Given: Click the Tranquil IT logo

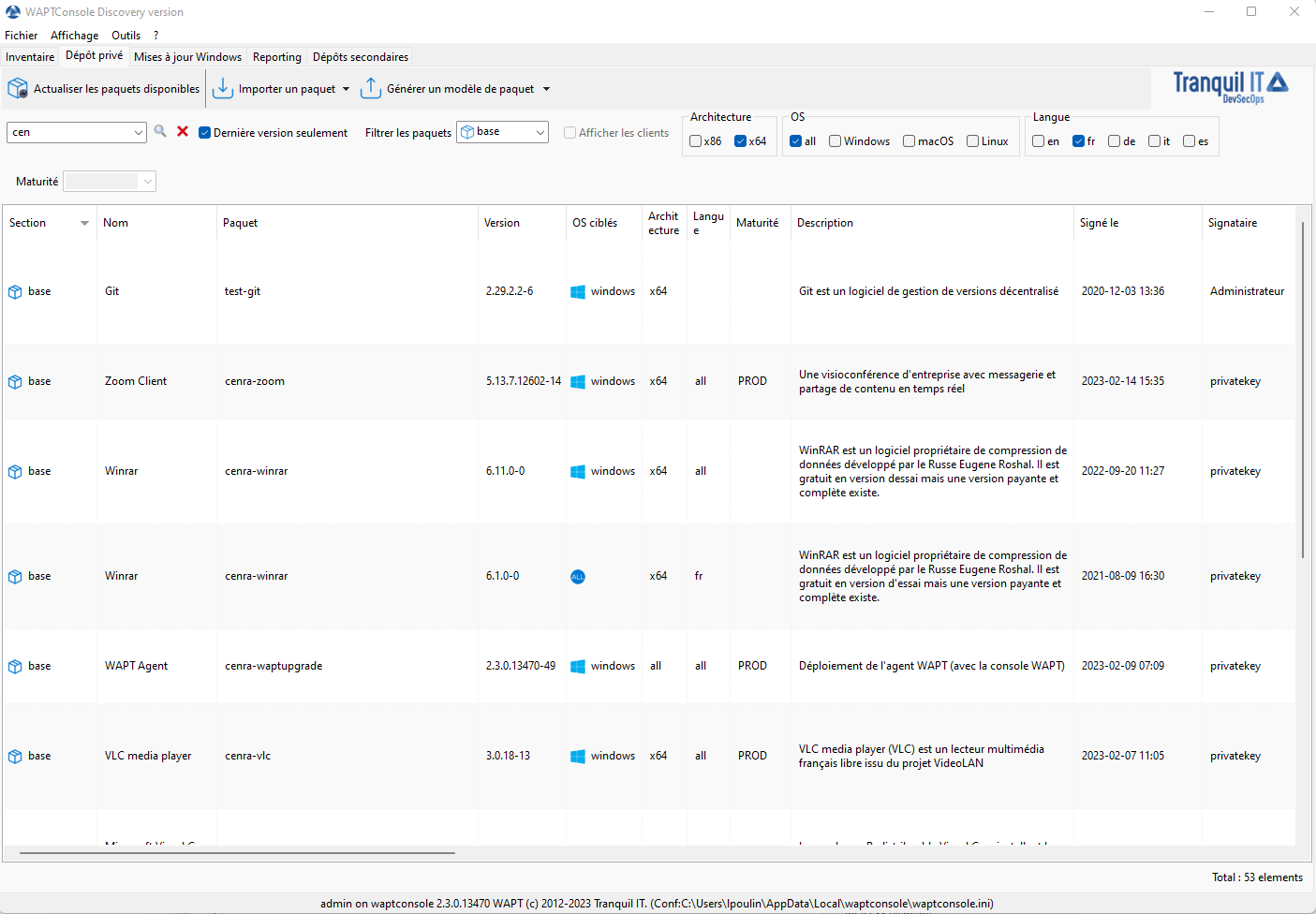Looking at the screenshot, I should [1231, 86].
